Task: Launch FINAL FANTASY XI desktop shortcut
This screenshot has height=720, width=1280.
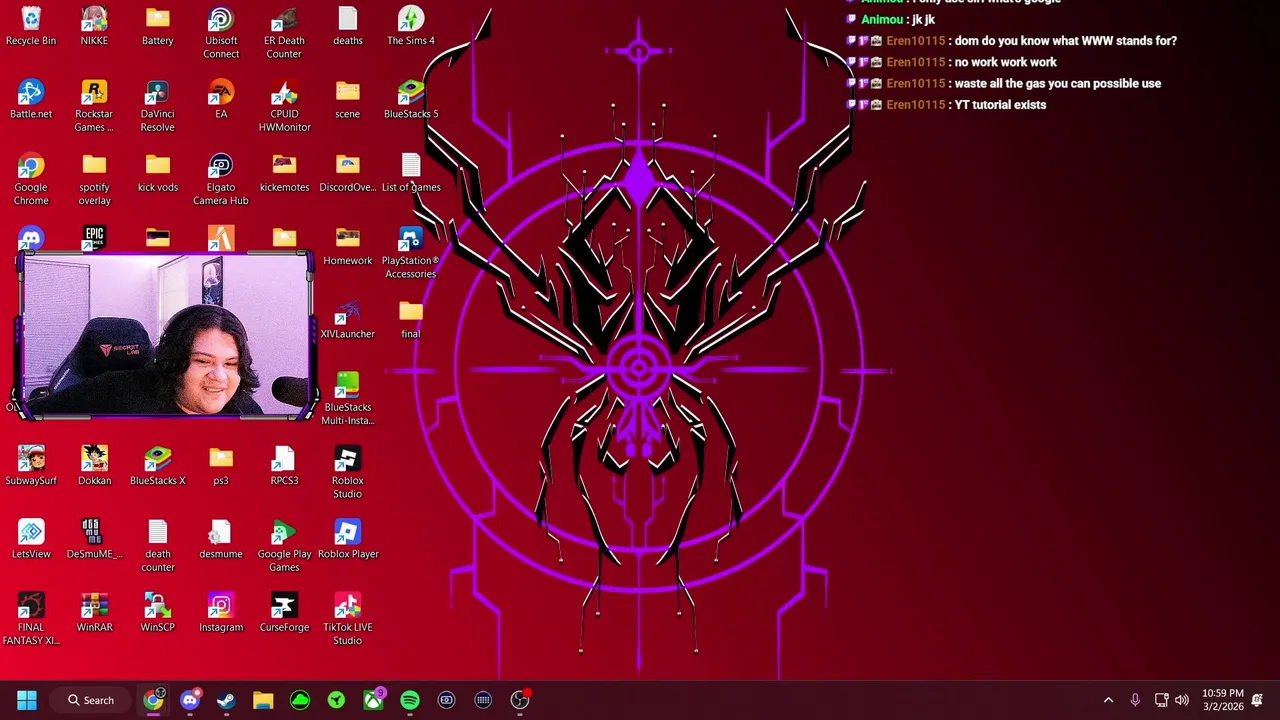Action: (31, 619)
